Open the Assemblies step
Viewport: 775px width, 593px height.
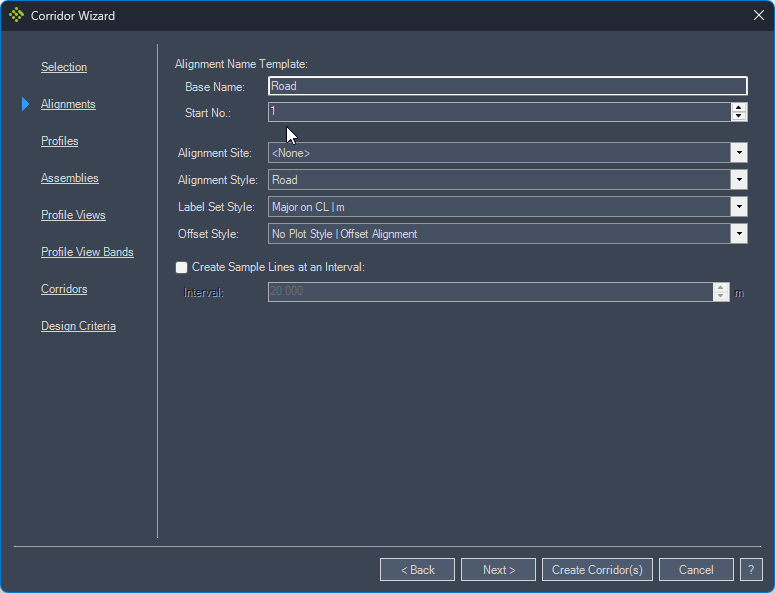[x=70, y=178]
